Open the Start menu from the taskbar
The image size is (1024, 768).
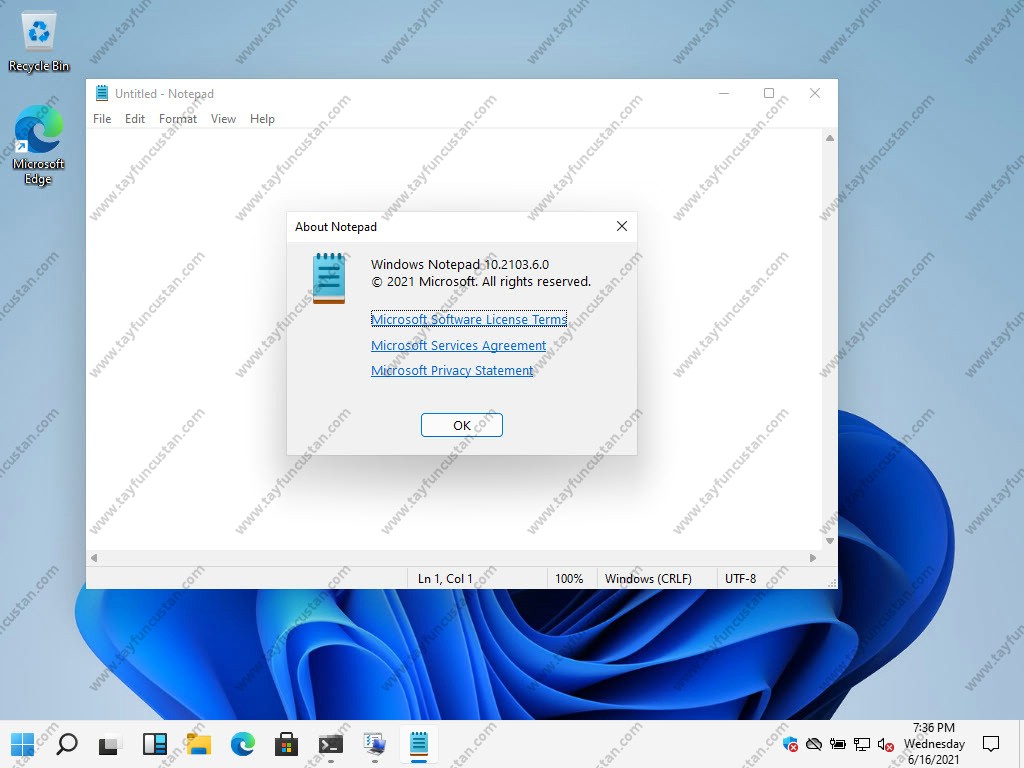coord(23,744)
